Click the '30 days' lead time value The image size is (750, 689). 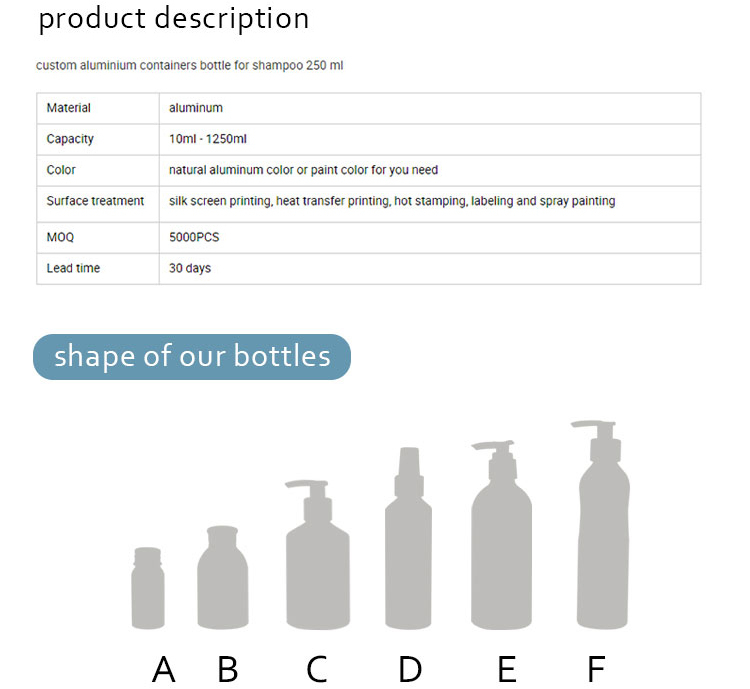click(190, 268)
